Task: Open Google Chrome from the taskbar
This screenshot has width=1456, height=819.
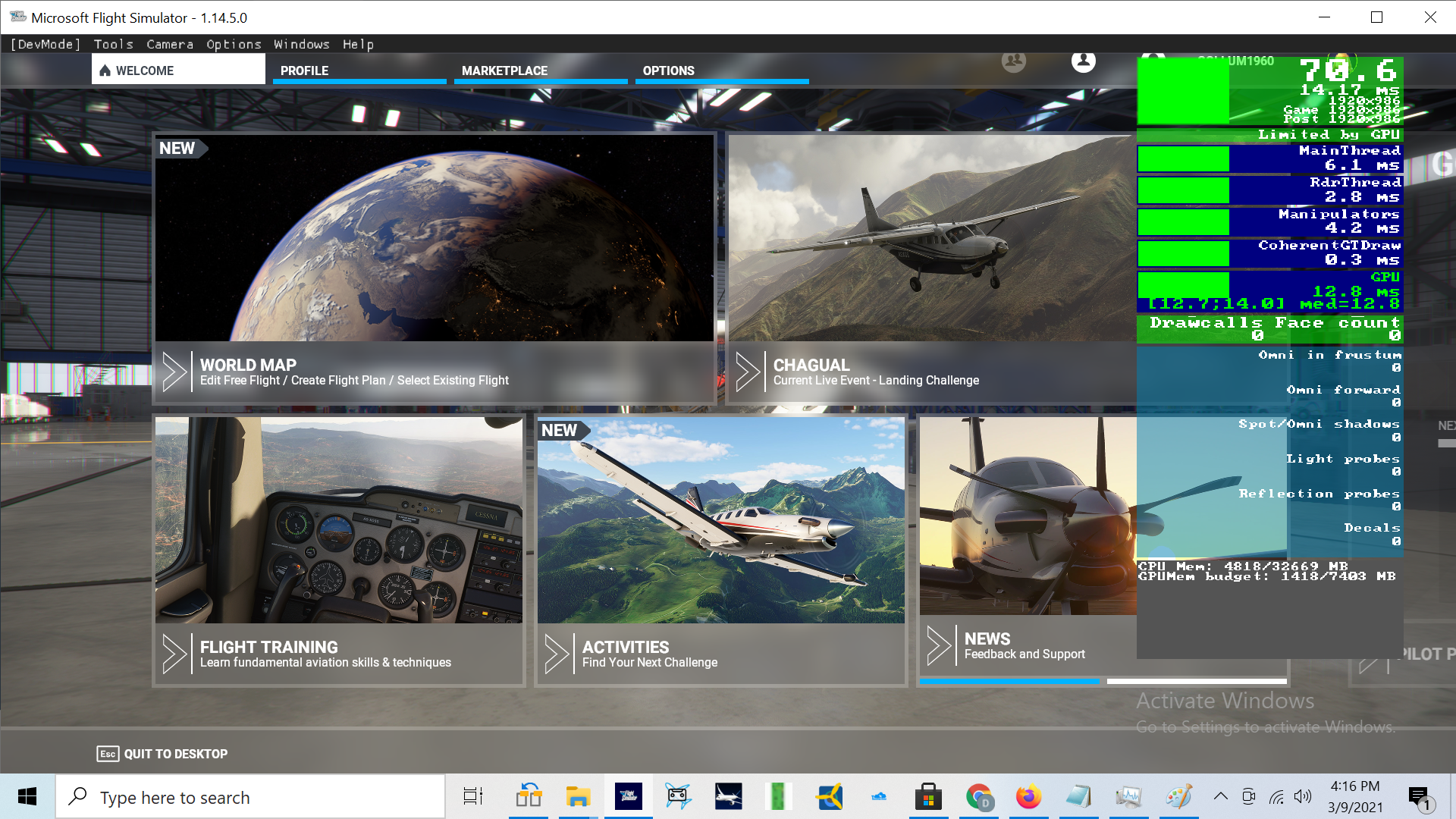Action: pyautogui.click(x=979, y=796)
